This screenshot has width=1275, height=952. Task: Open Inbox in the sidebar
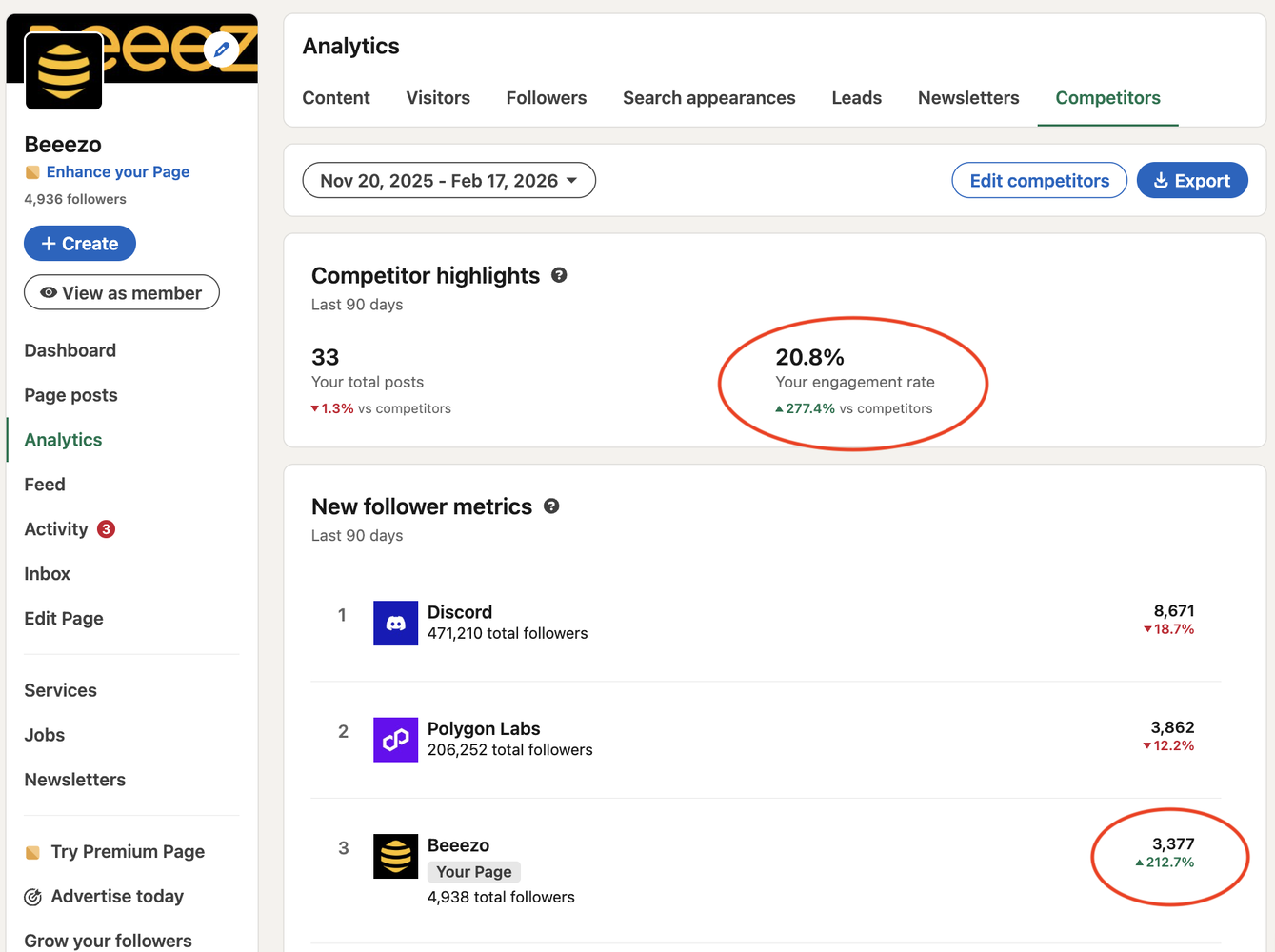(x=48, y=574)
